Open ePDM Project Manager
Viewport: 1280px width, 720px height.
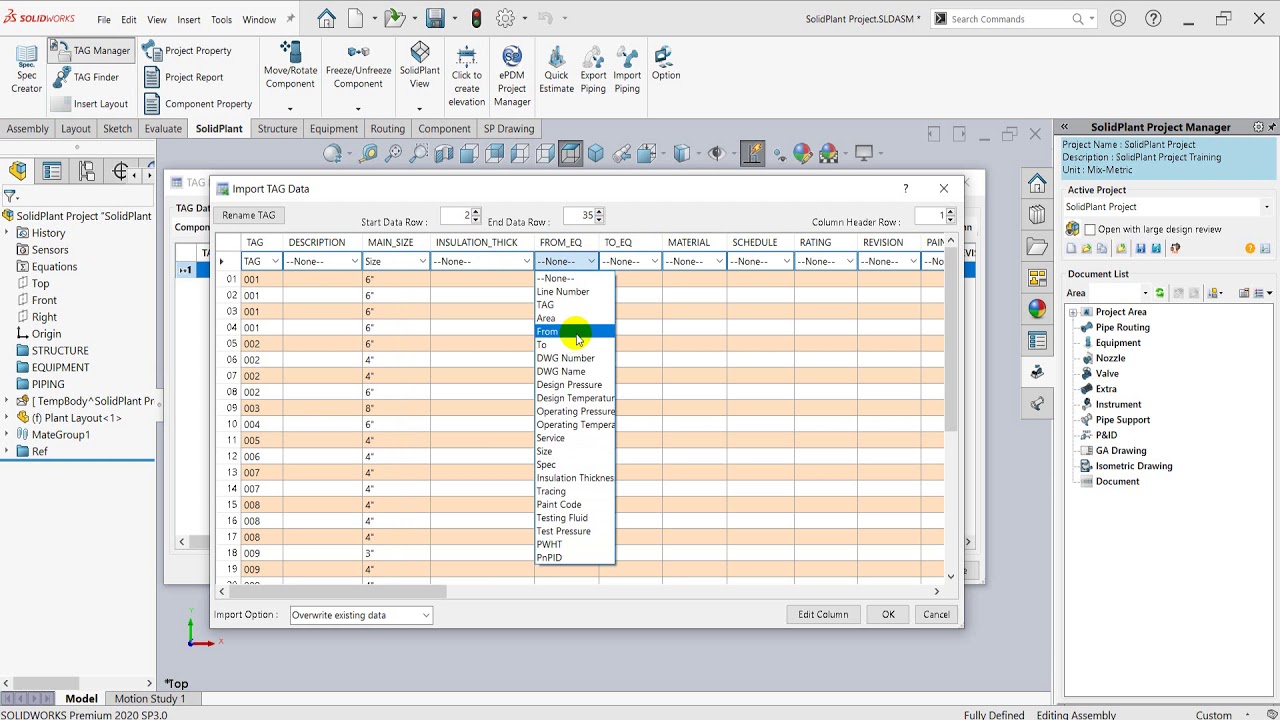(512, 76)
